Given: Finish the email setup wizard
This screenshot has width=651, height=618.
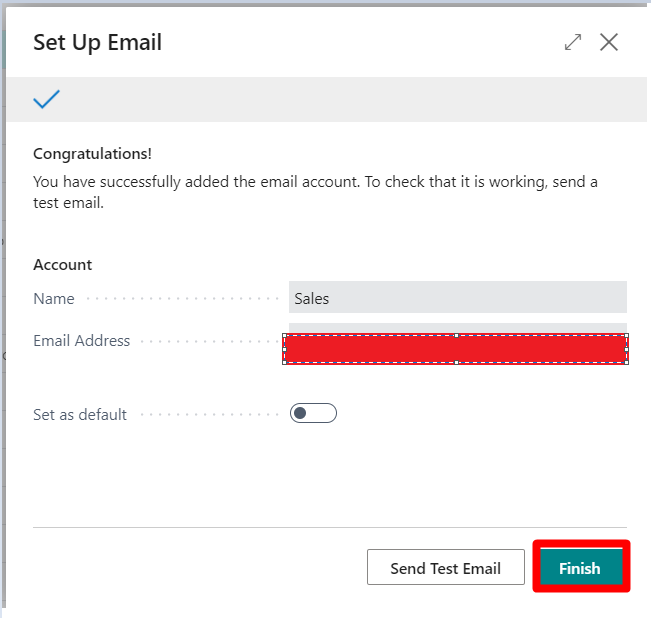Looking at the screenshot, I should tap(581, 567).
